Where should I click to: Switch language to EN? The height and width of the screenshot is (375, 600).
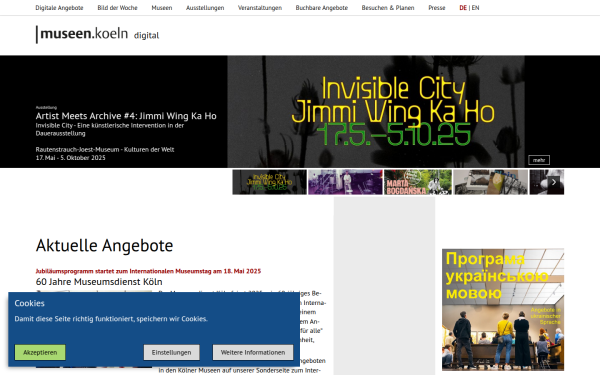click(x=475, y=8)
